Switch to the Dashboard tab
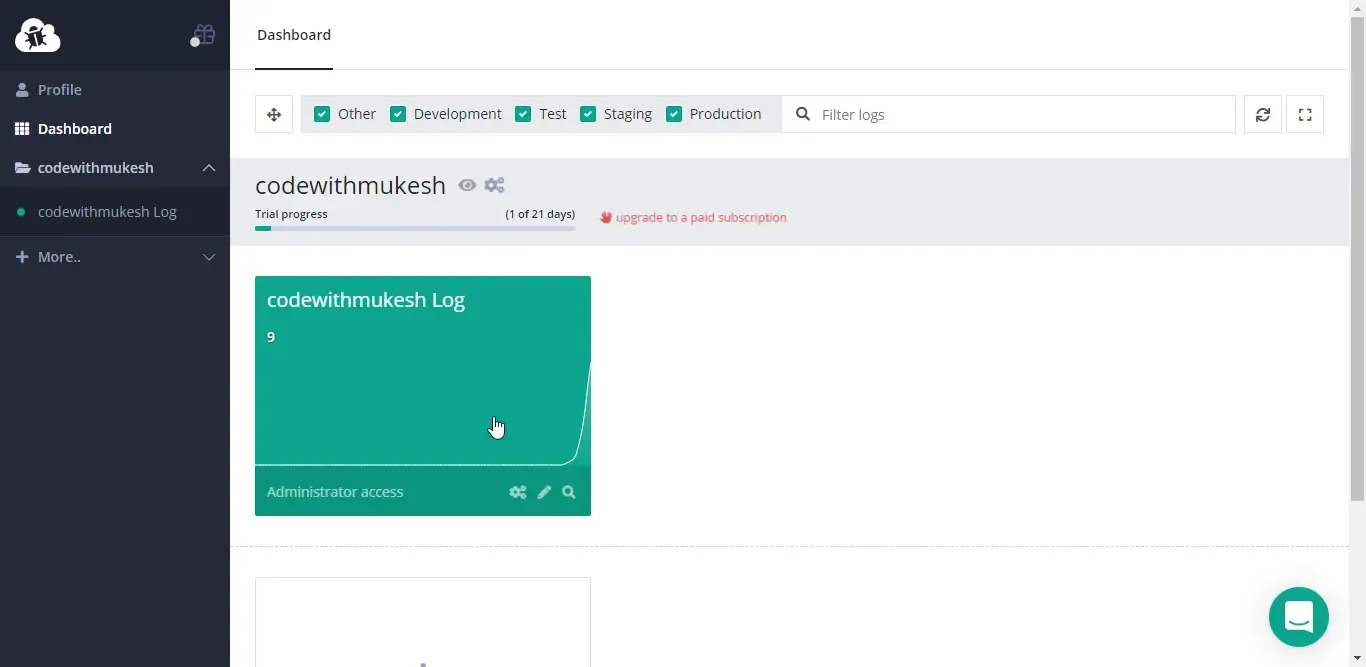This screenshot has height=667, width=1366. pyautogui.click(x=293, y=35)
